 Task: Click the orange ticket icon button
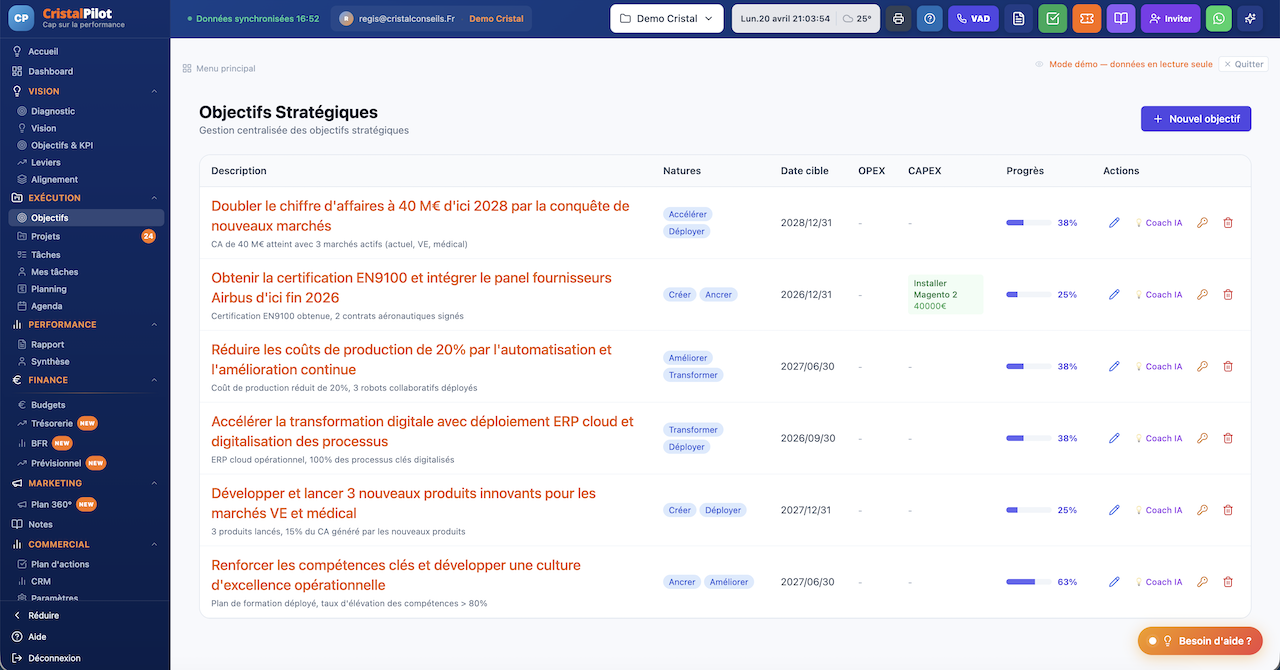click(x=1087, y=19)
